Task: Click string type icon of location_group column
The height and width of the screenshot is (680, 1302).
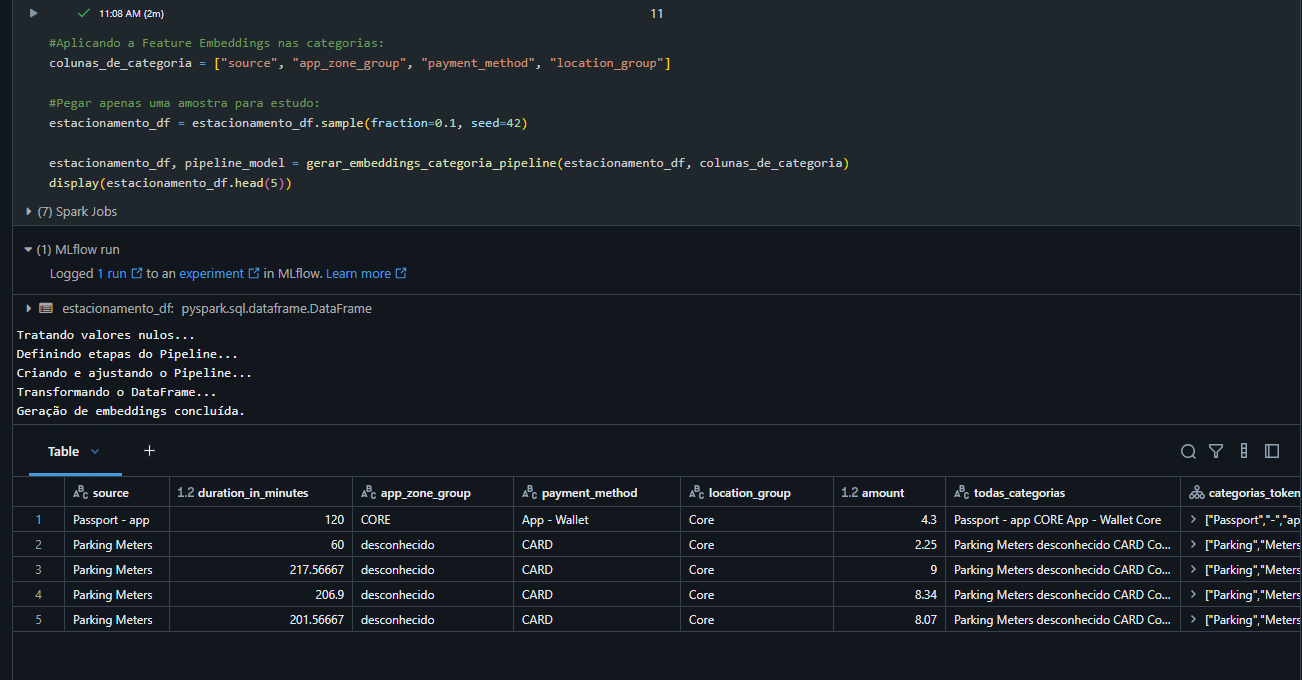Action: click(x=696, y=492)
